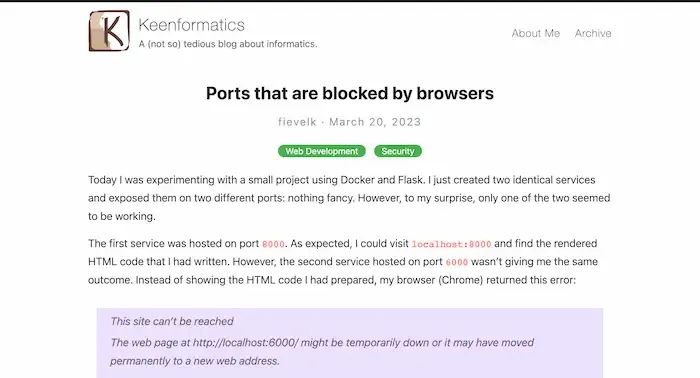The image size is (700, 378).
Task: Click the paragraph starting The first service
Action: (343, 262)
